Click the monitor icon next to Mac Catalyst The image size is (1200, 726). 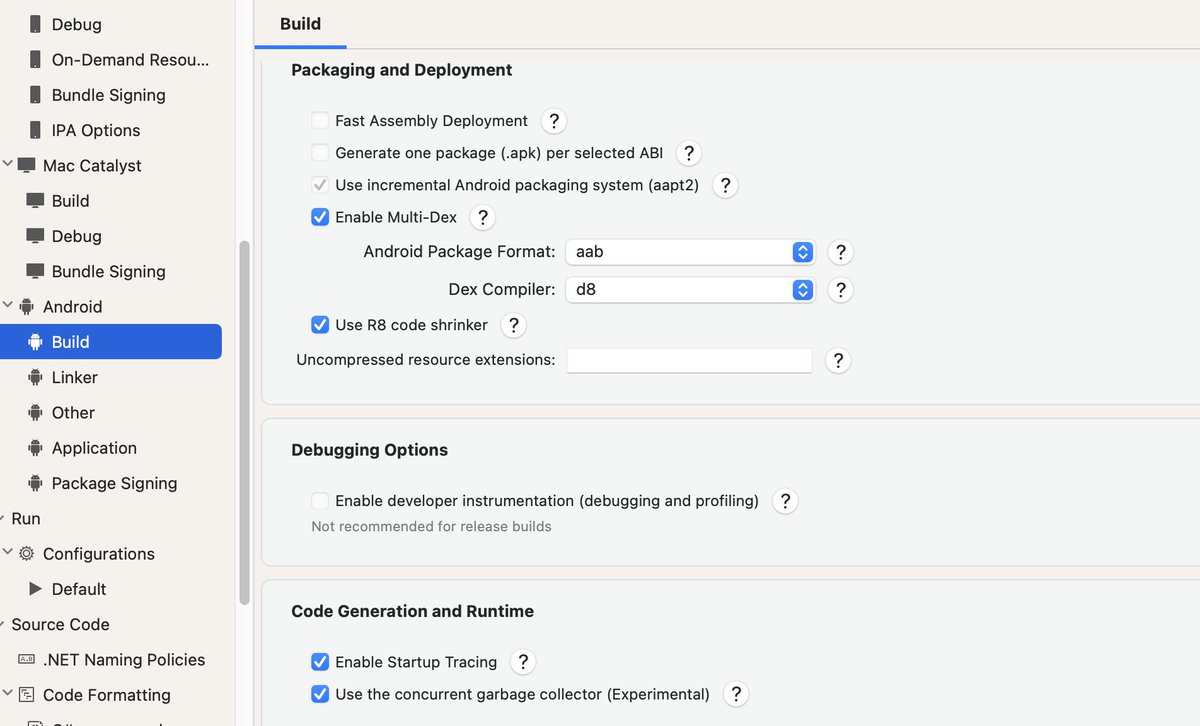27,165
